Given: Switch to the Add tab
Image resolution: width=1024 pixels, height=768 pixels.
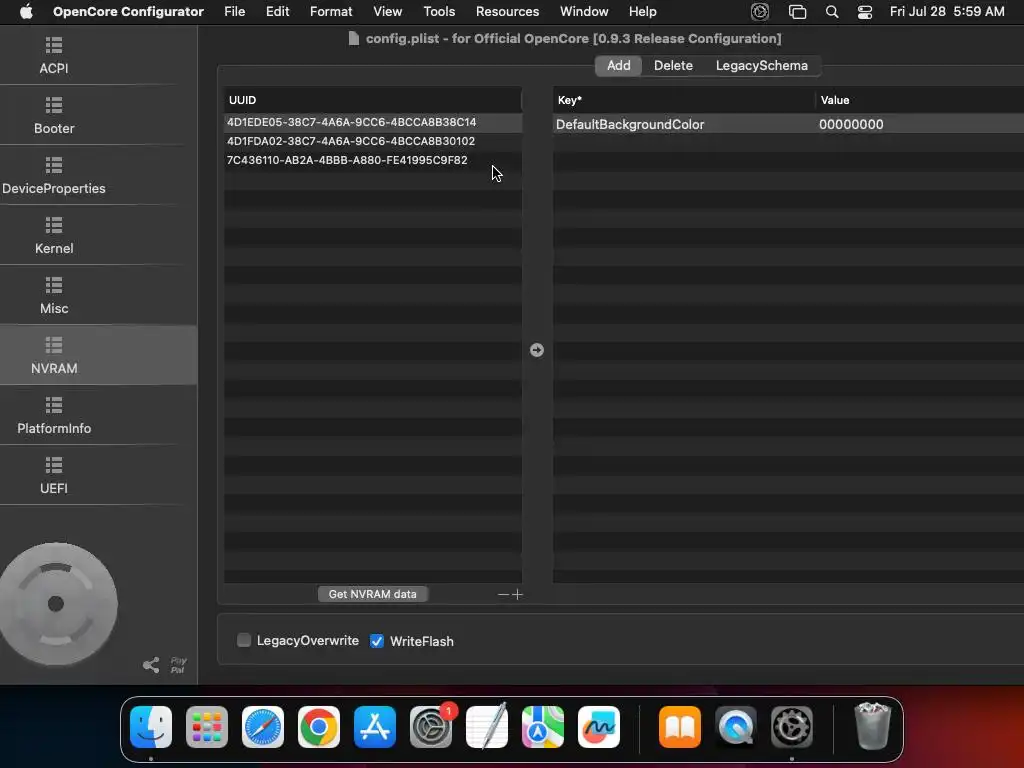Looking at the screenshot, I should (x=618, y=65).
